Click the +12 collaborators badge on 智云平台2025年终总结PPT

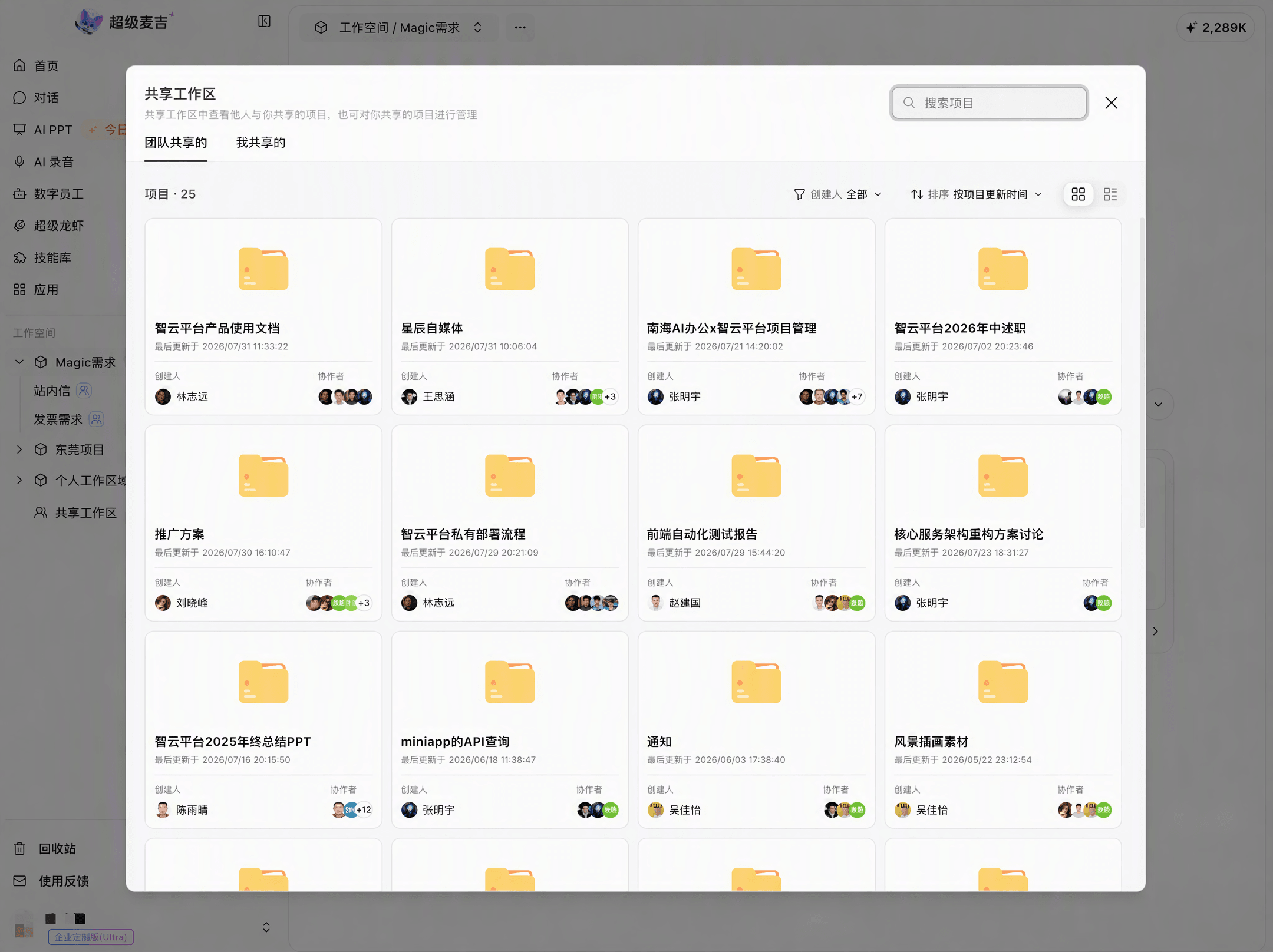364,809
